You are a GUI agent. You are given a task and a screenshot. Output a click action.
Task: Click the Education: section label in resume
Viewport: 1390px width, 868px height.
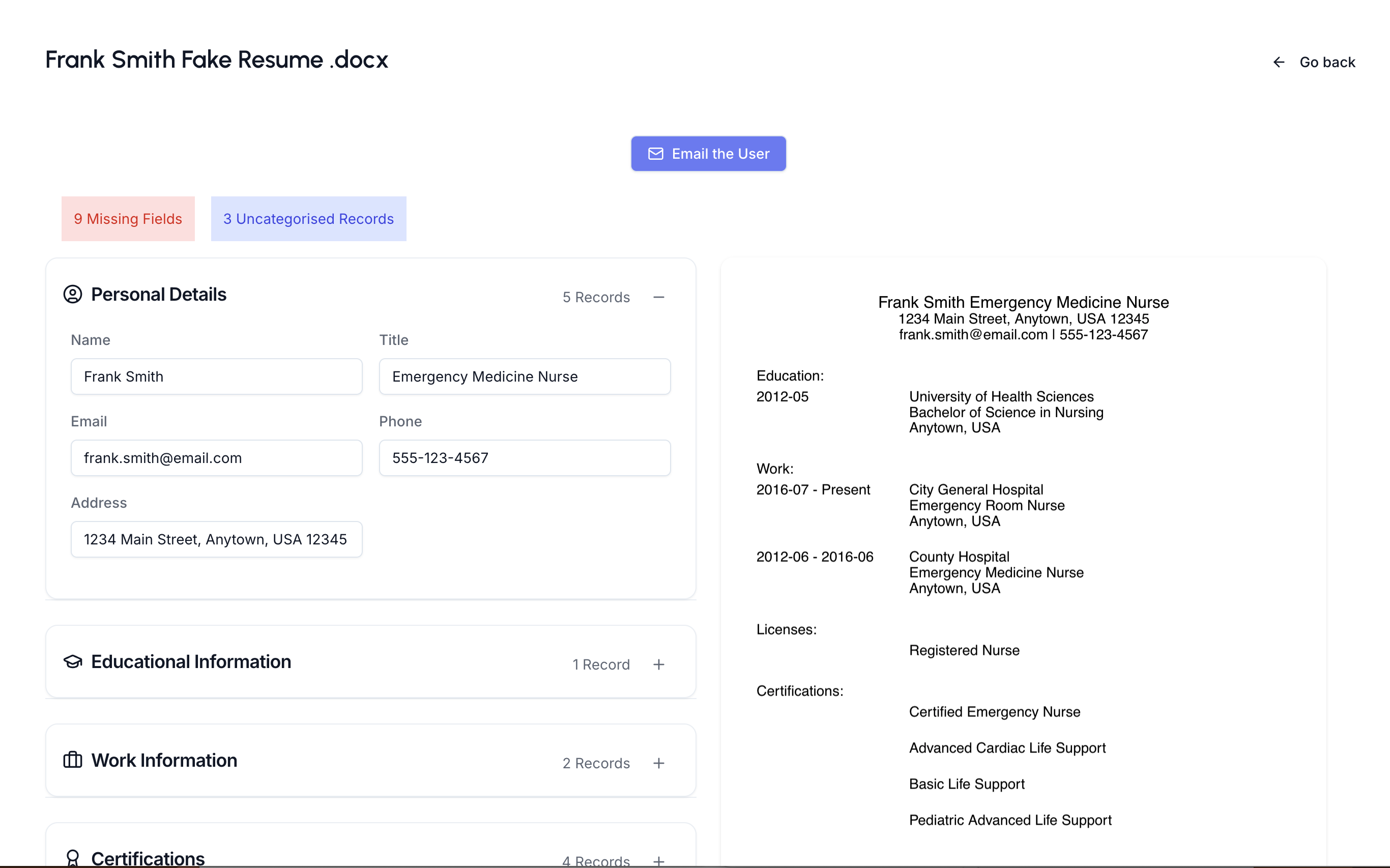coord(790,376)
